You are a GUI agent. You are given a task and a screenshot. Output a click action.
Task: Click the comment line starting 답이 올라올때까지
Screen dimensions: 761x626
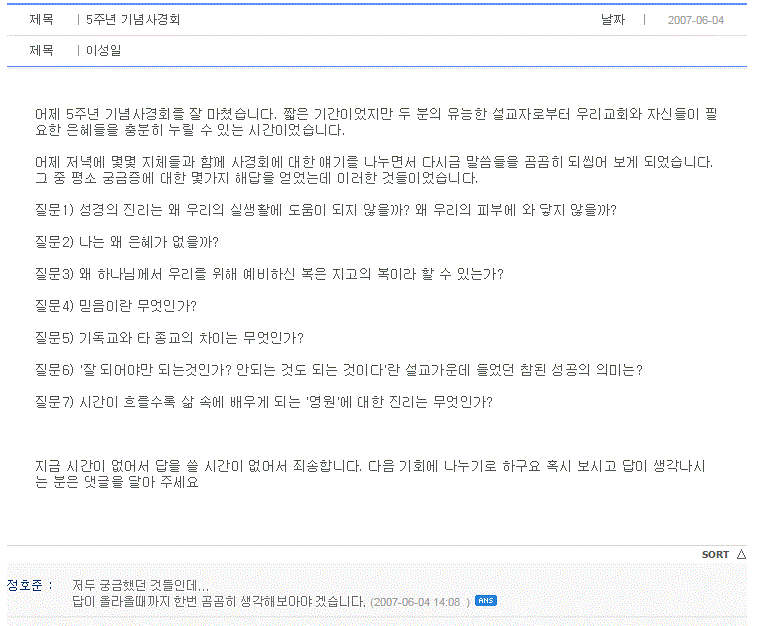click(x=218, y=602)
